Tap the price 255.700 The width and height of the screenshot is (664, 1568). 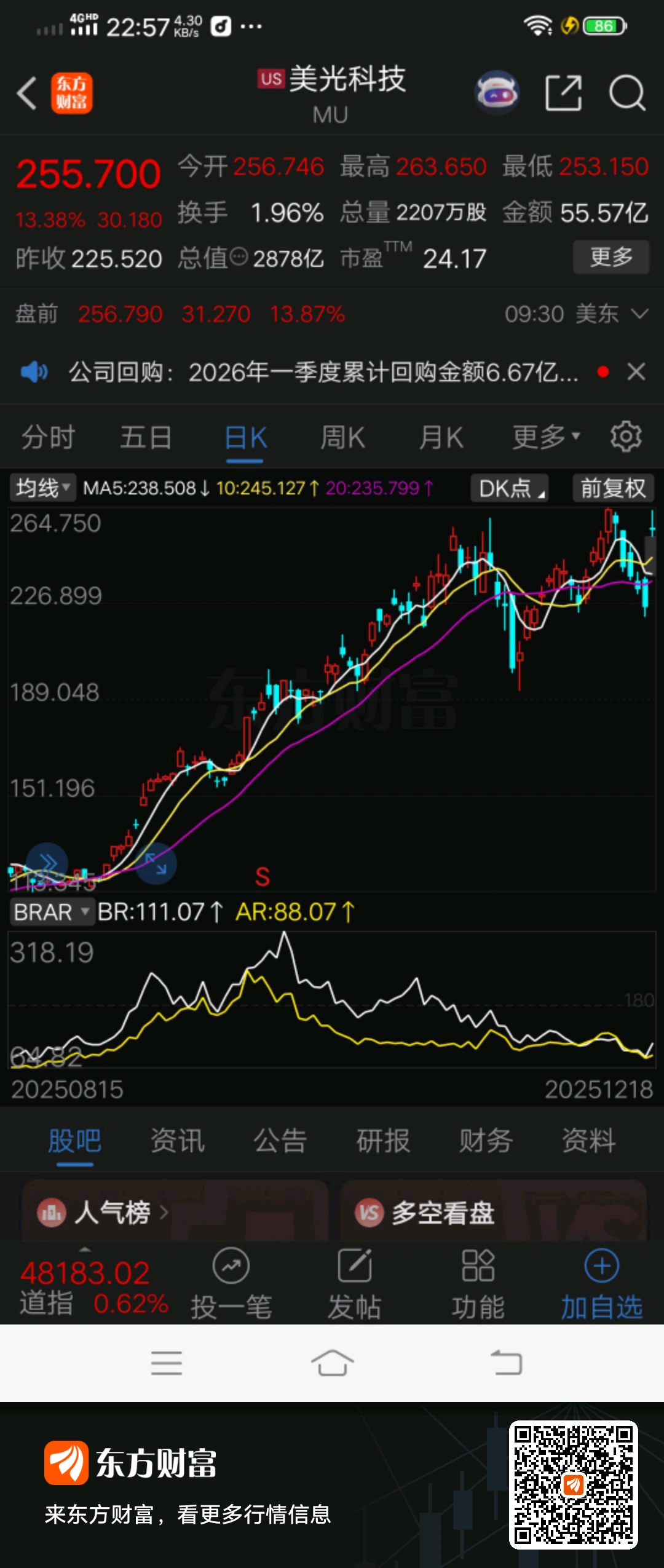tap(89, 174)
